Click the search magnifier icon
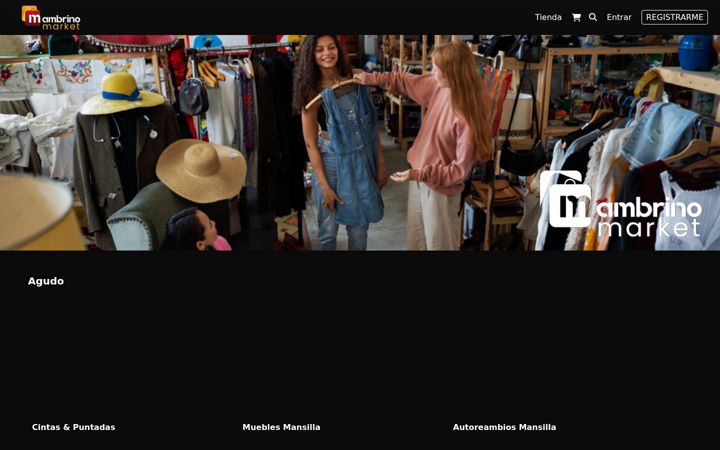Viewport: 720px width, 450px height. [x=593, y=17]
